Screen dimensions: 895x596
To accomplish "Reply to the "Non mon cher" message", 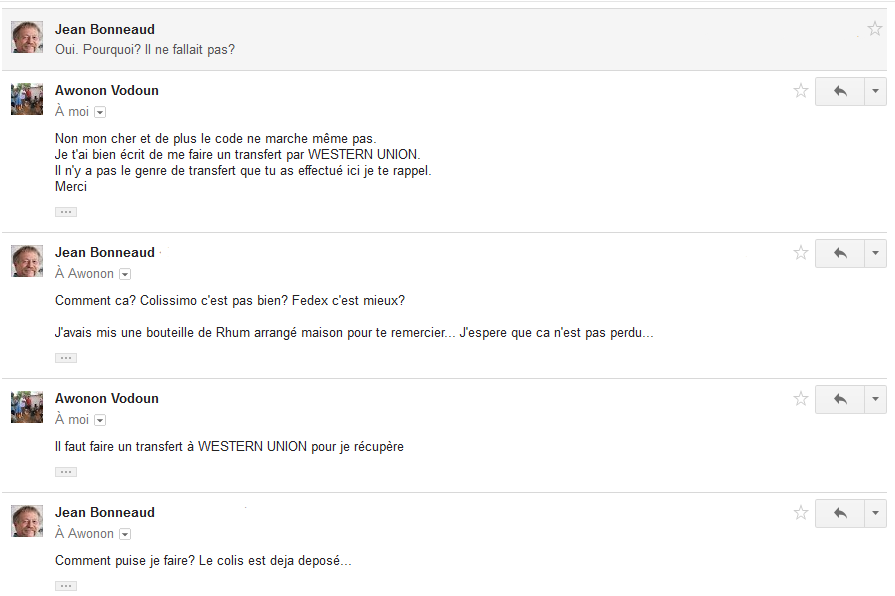I will coord(840,91).
